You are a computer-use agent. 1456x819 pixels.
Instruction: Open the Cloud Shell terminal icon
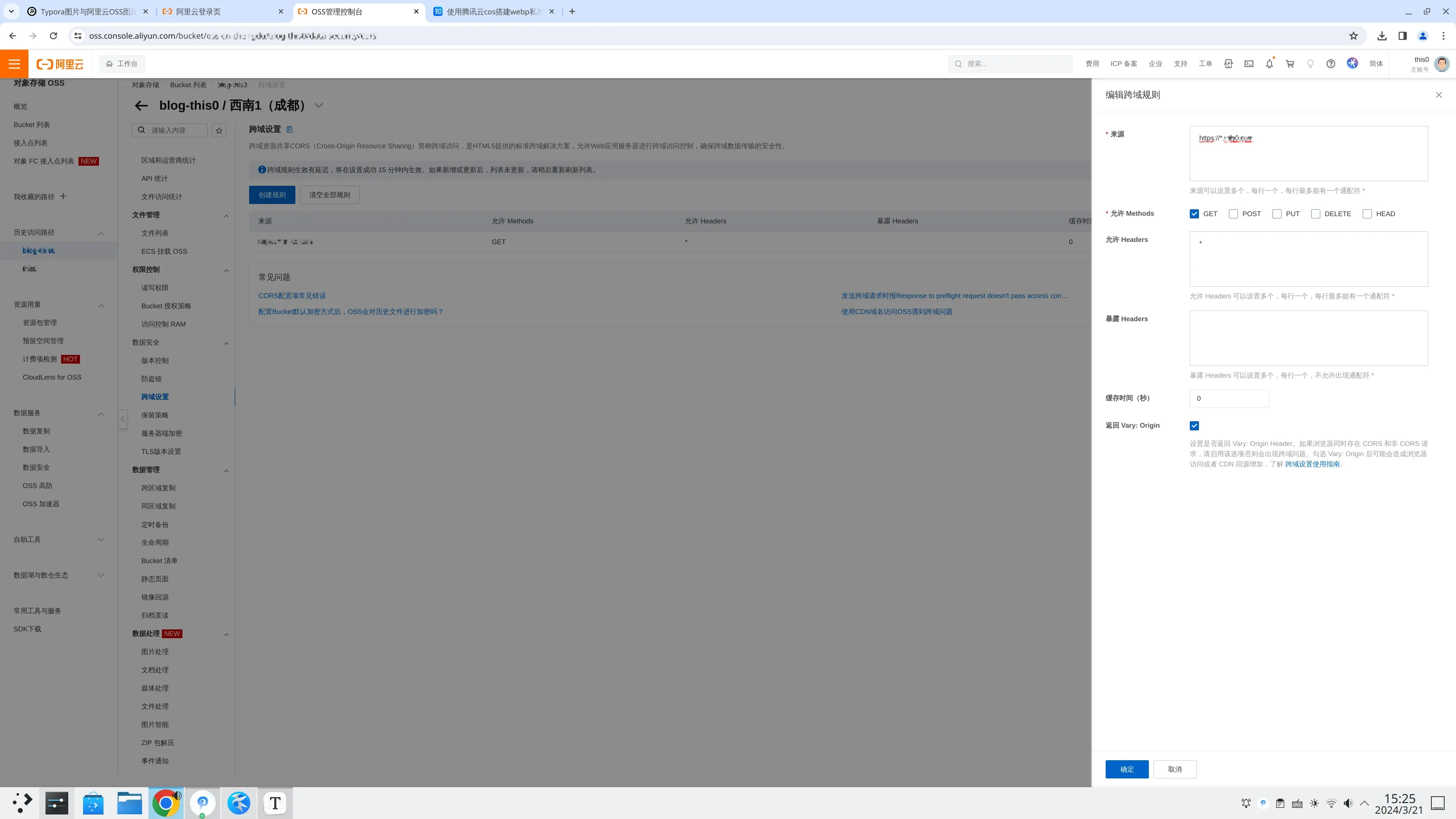[1249, 64]
